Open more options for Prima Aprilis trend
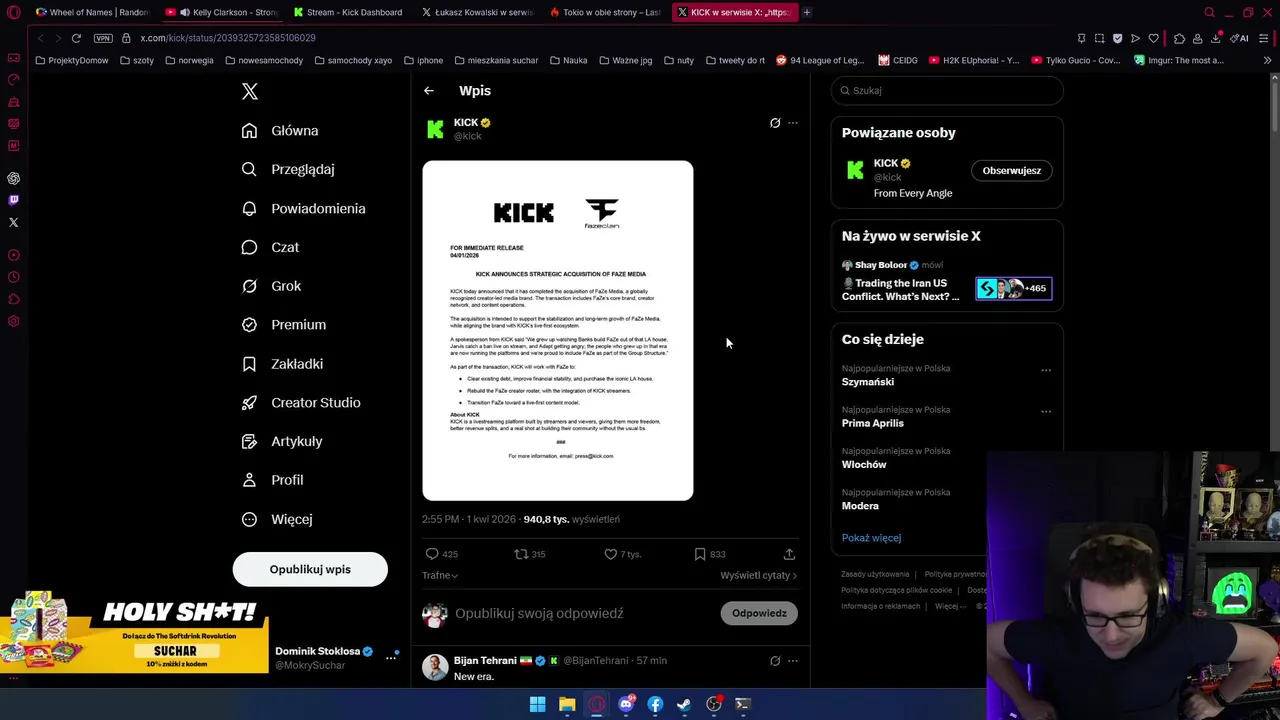This screenshot has width=1280, height=720. coord(1046,411)
